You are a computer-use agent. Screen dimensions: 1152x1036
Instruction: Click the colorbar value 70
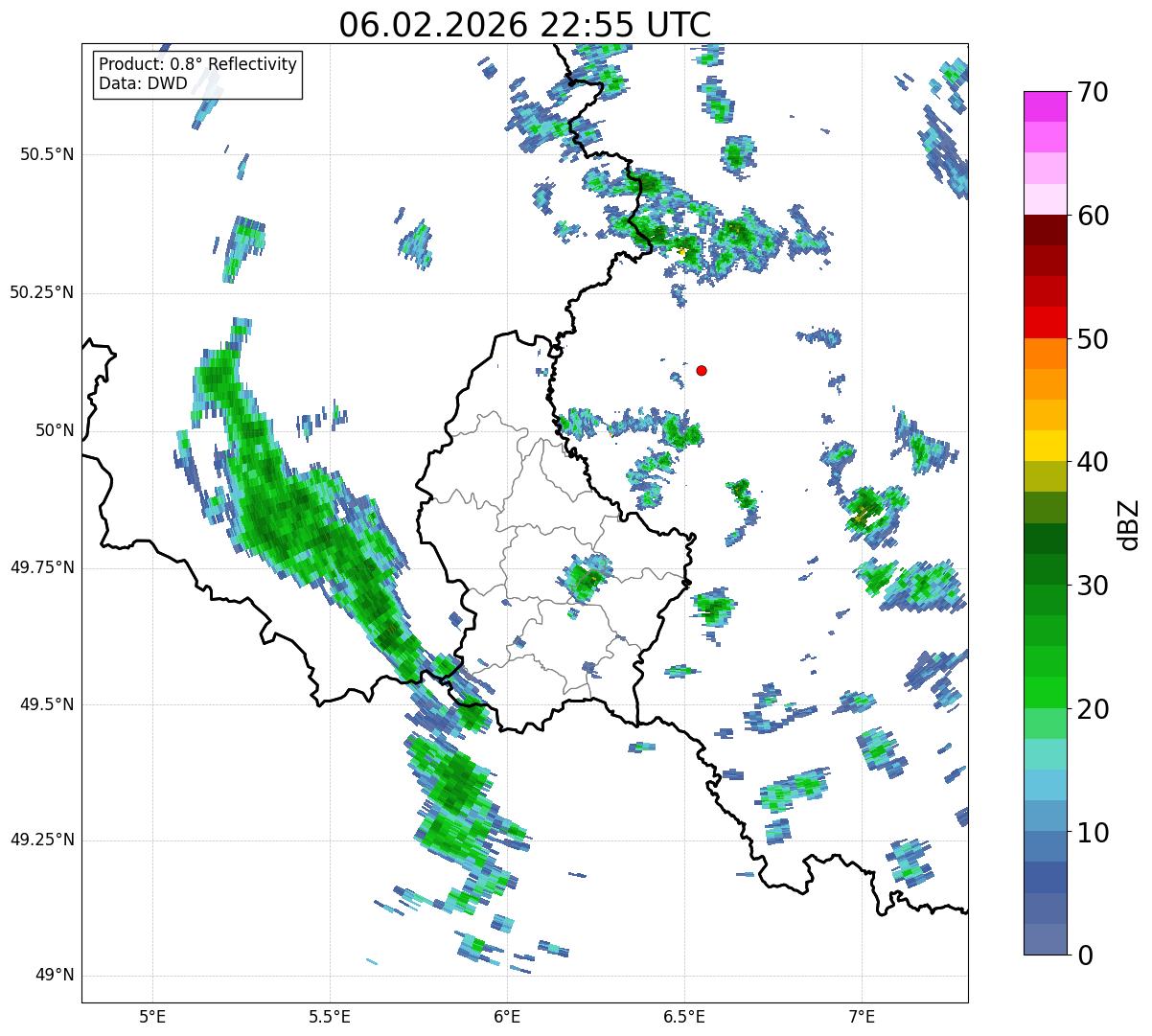point(1093,92)
